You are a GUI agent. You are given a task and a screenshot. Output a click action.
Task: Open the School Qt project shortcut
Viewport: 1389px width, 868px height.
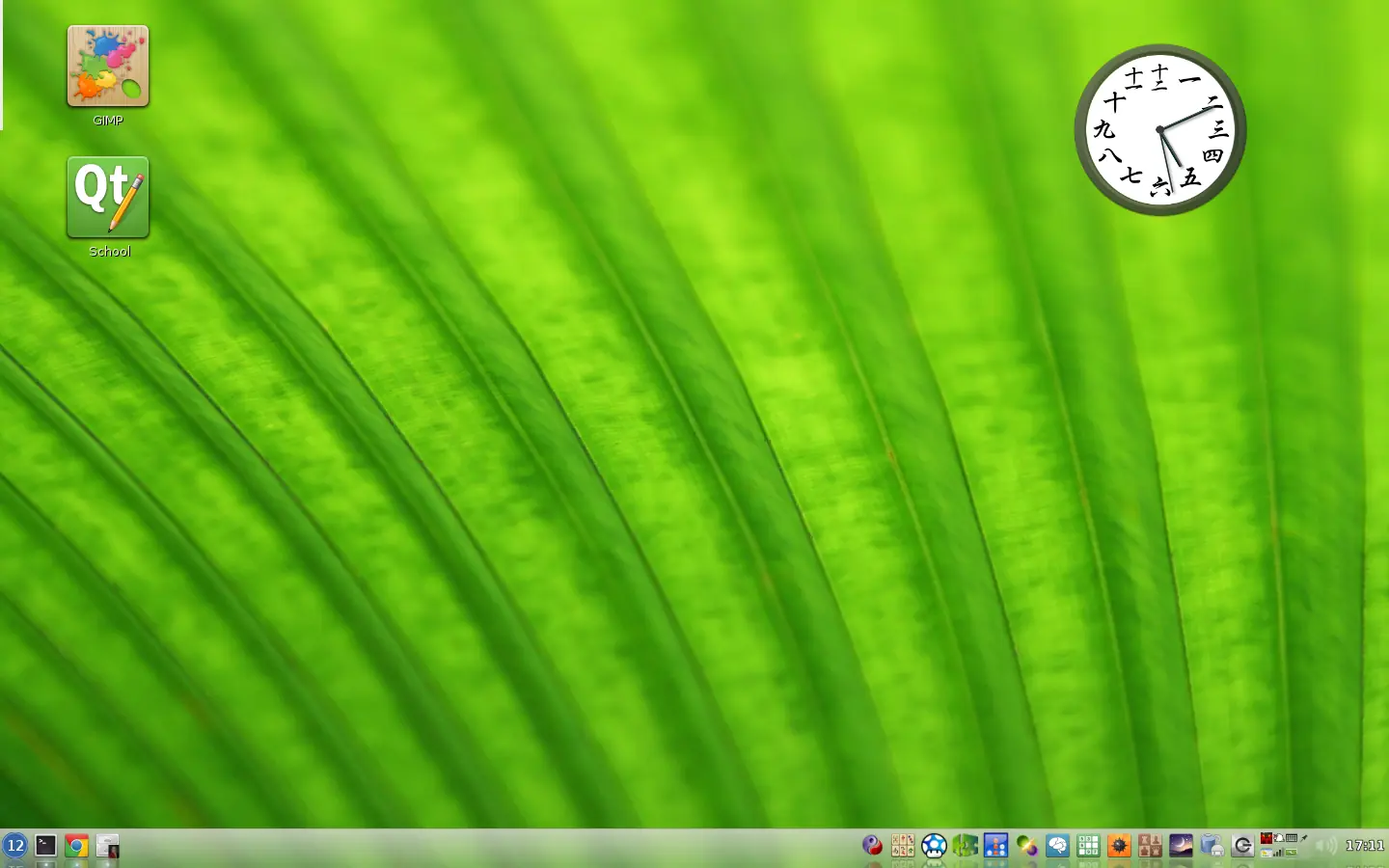[107, 198]
